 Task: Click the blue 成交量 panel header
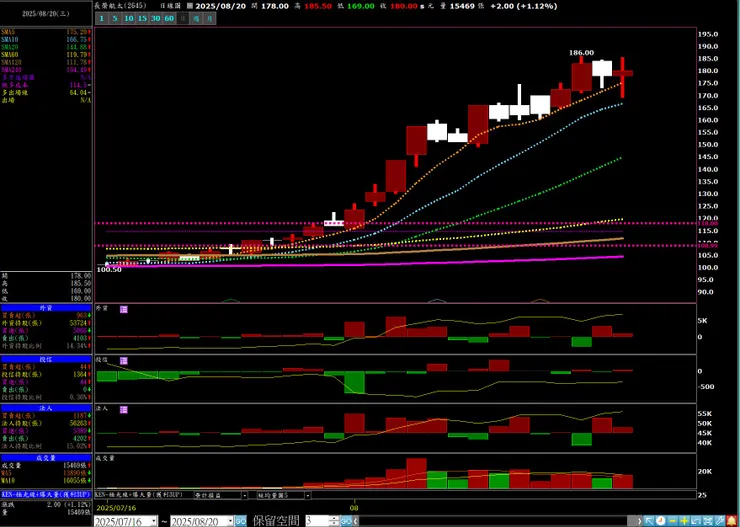46,458
